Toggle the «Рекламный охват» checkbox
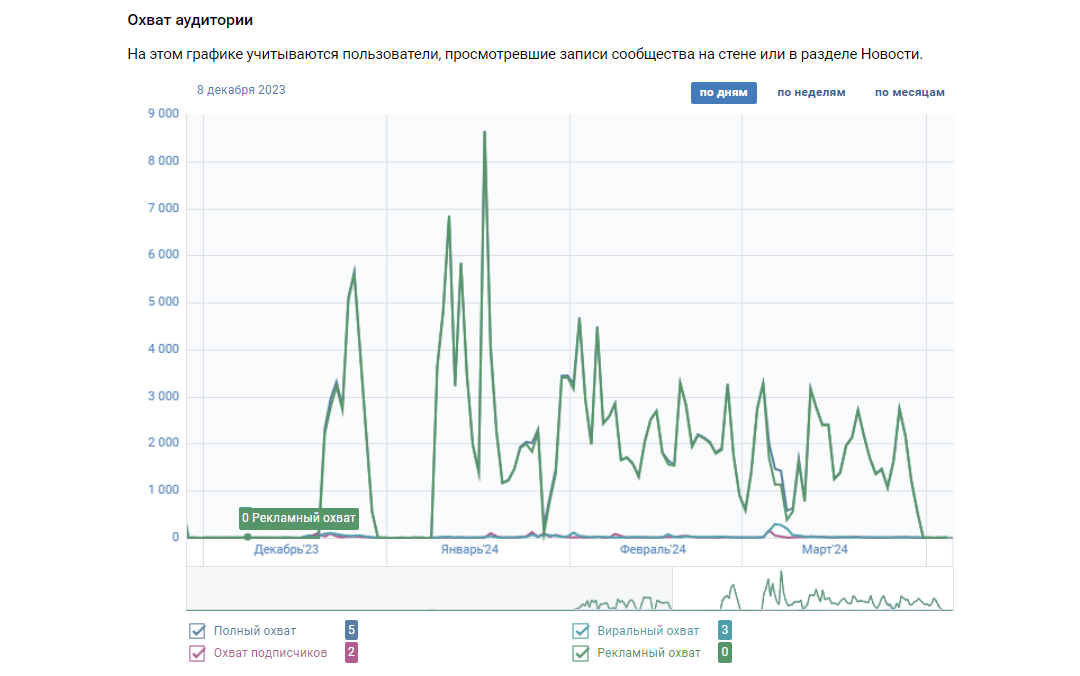Image resolution: width=1080 pixels, height=676 pixels. pos(581,653)
